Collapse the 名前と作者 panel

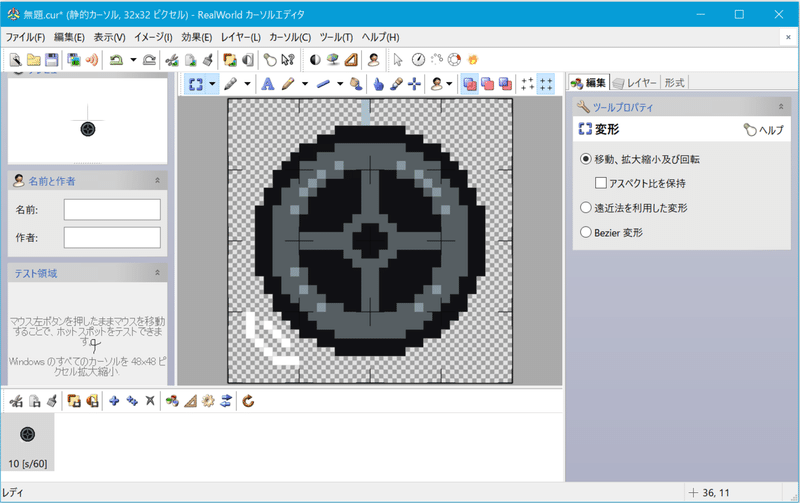tap(157, 180)
